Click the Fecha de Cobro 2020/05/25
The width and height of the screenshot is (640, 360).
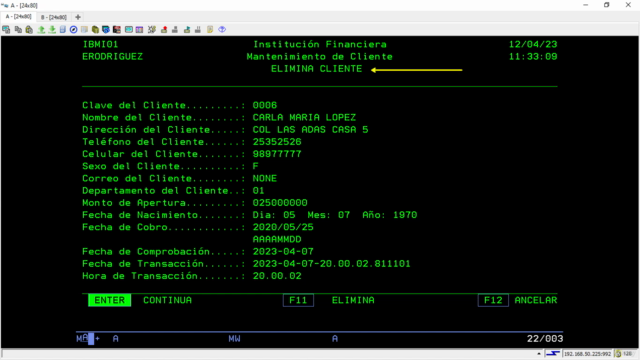(283, 227)
